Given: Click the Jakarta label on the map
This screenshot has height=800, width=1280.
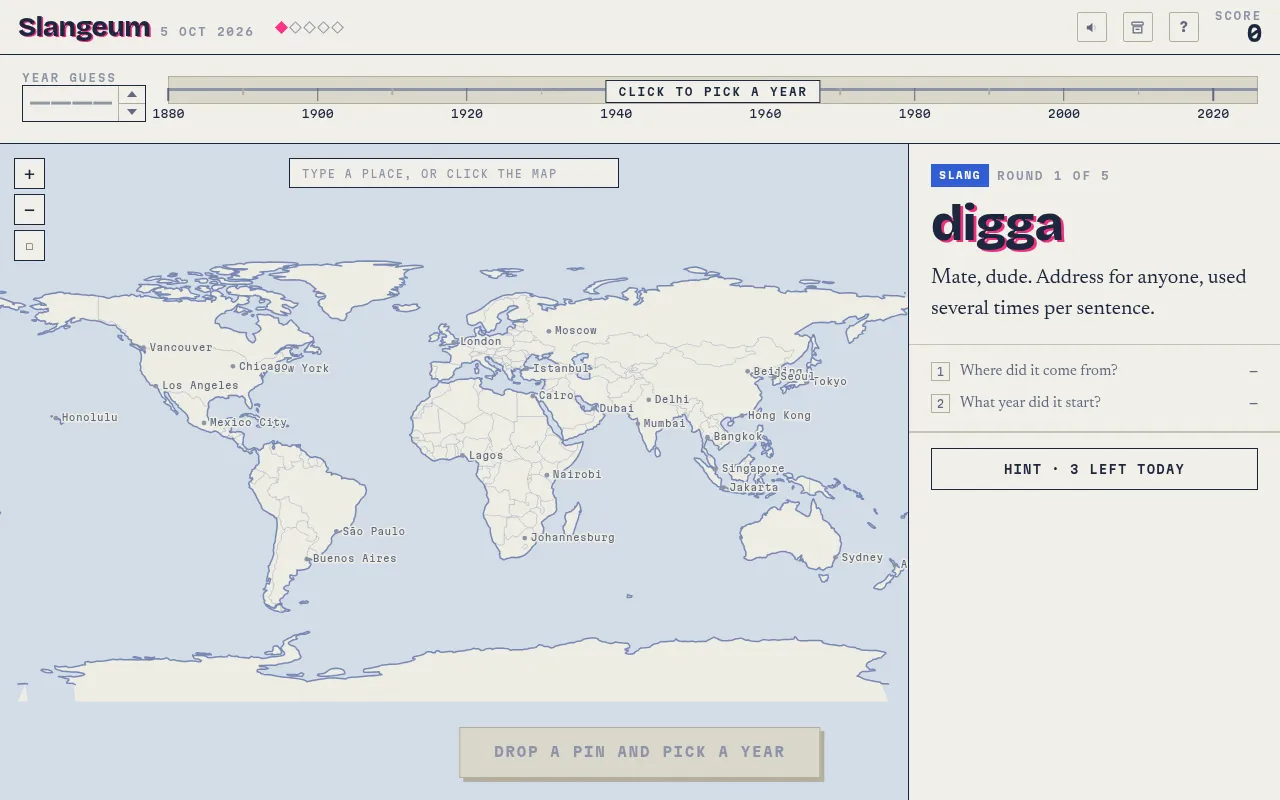Looking at the screenshot, I should (754, 488).
